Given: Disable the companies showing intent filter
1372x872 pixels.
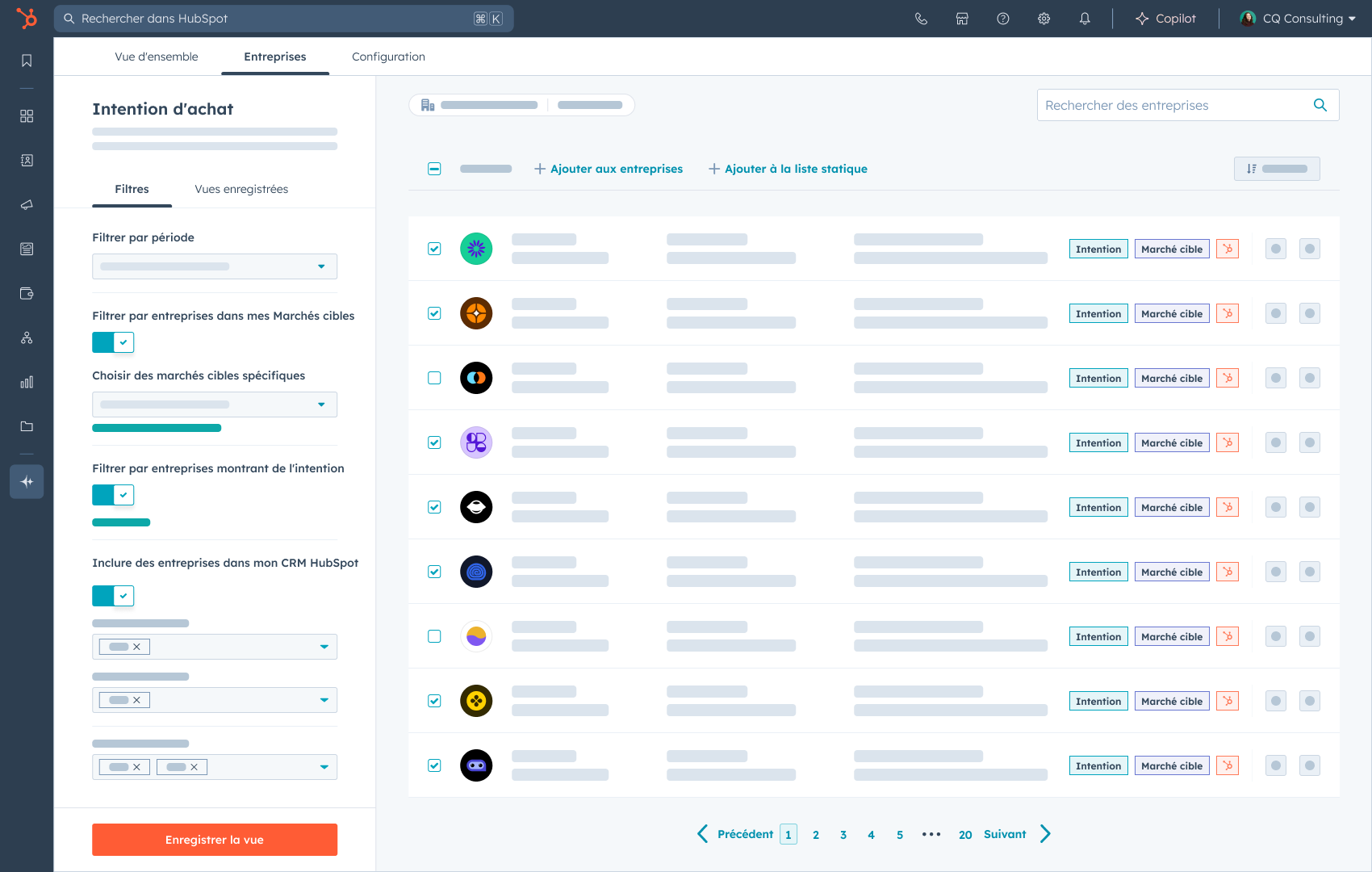Looking at the screenshot, I should (x=113, y=495).
